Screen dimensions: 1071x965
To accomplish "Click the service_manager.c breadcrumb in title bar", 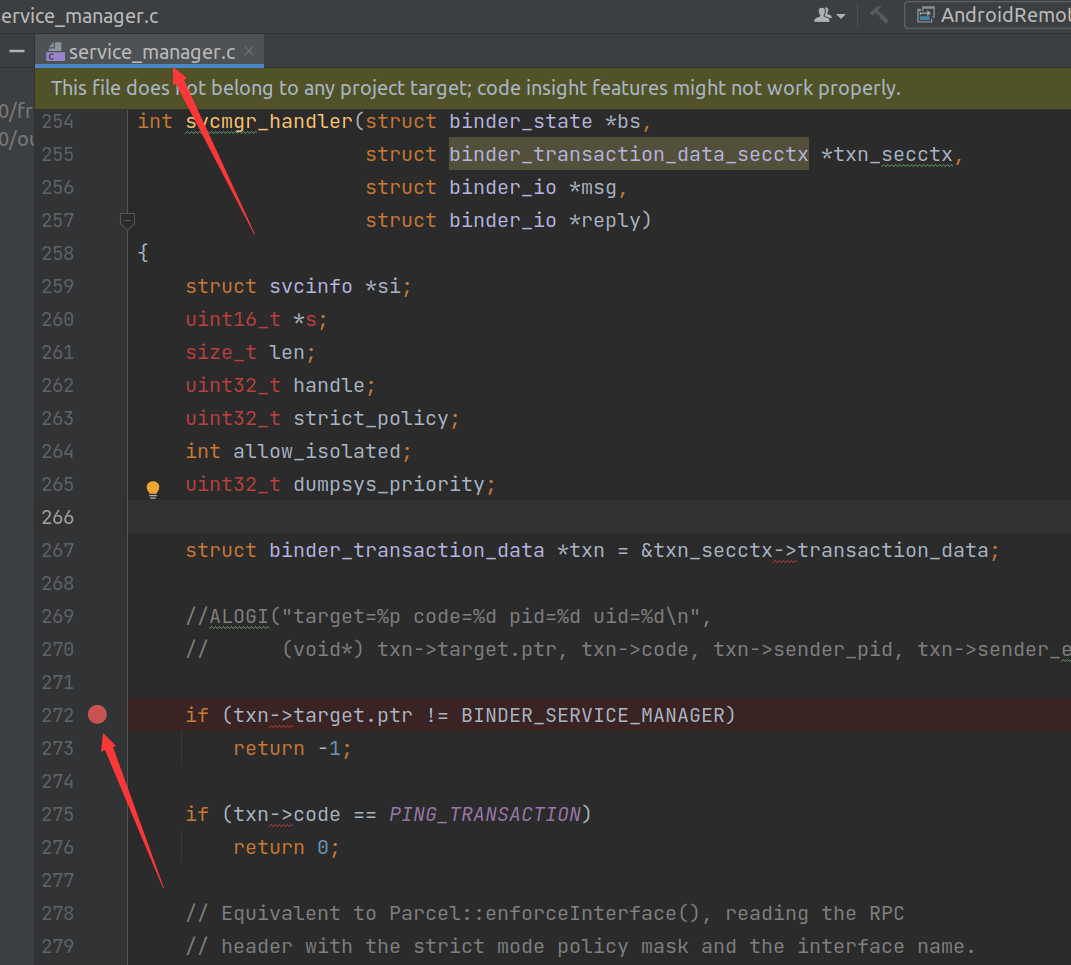I will point(79,16).
